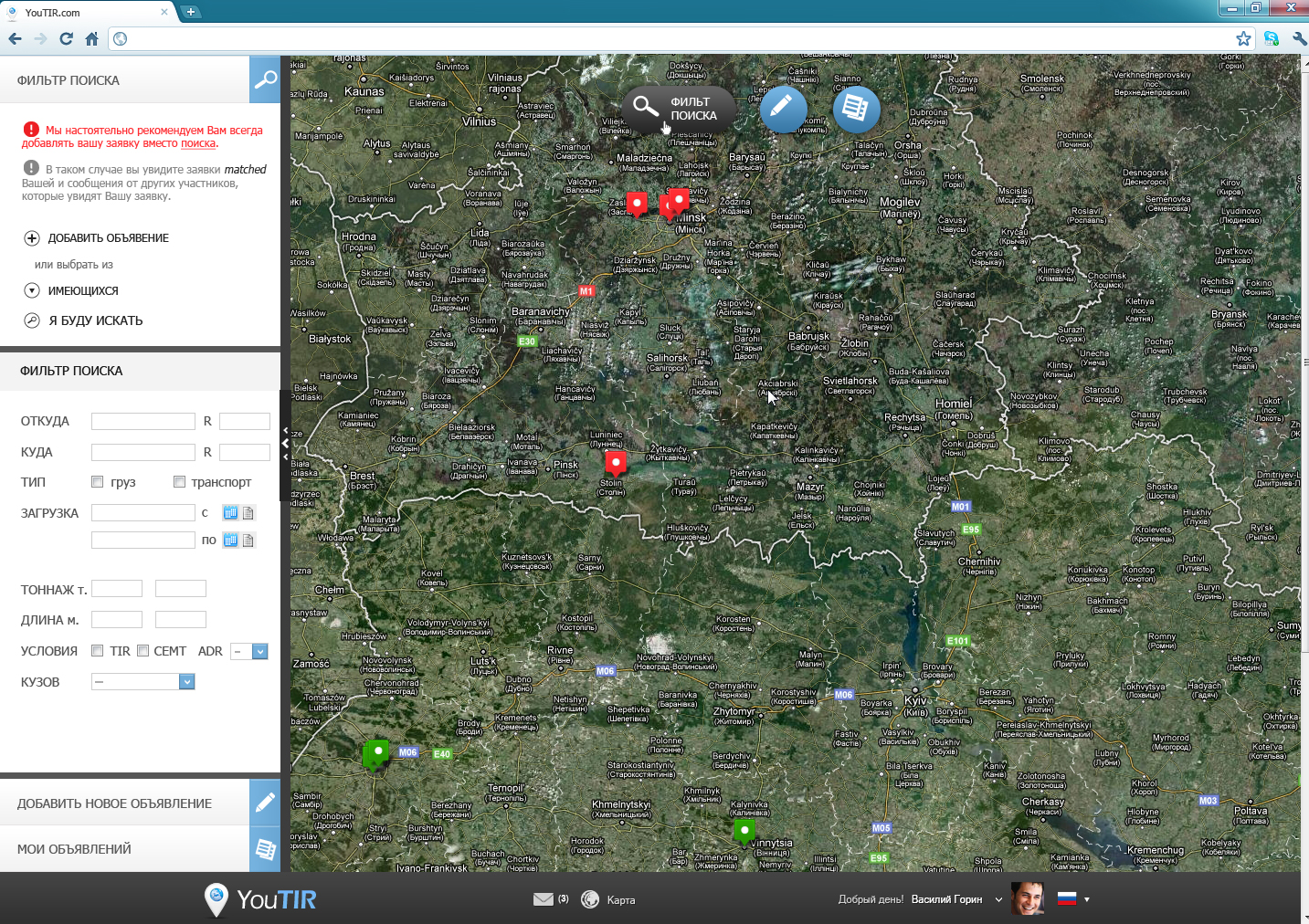Click the Карта globe icon
Screen dimensions: 1309x924
[590, 899]
